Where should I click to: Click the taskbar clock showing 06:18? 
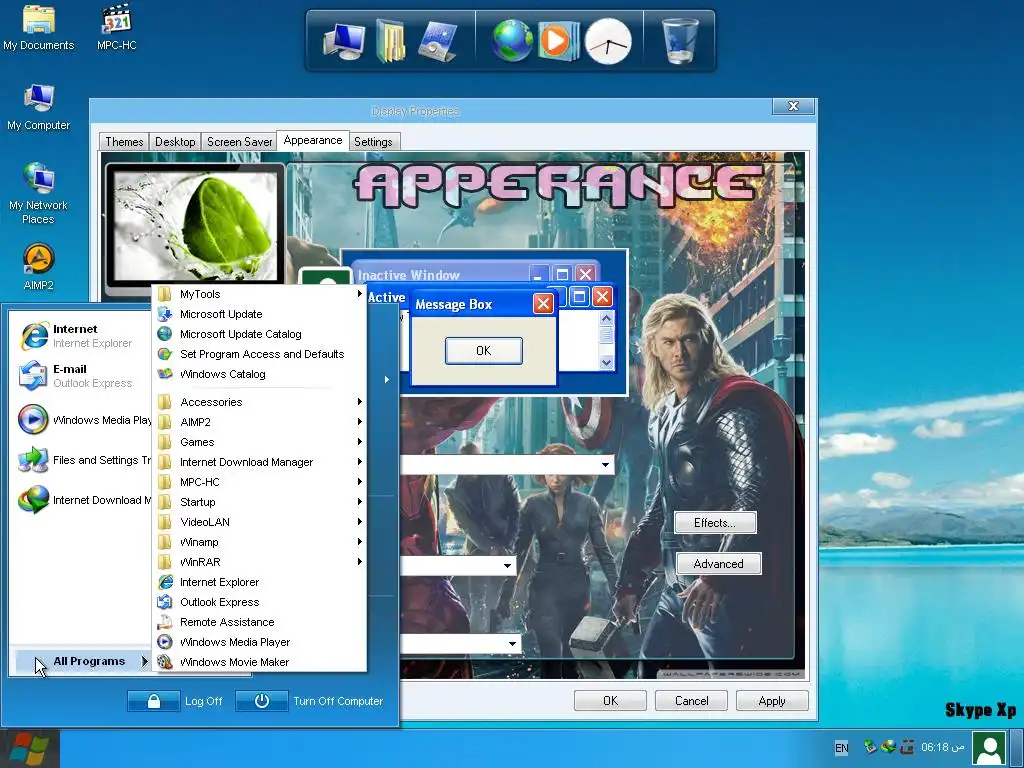(942, 747)
